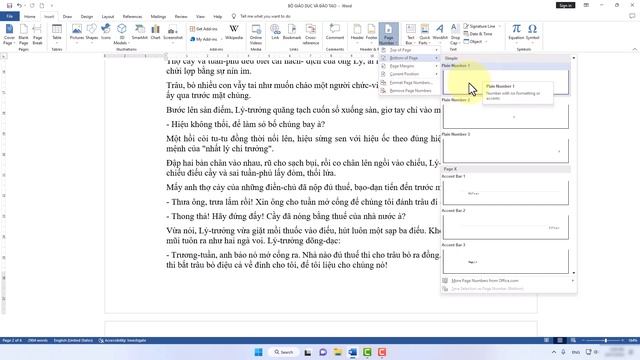The height and width of the screenshot is (360, 640).
Task: Select the Accent Bar 3 style
Action: [x=505, y=261]
